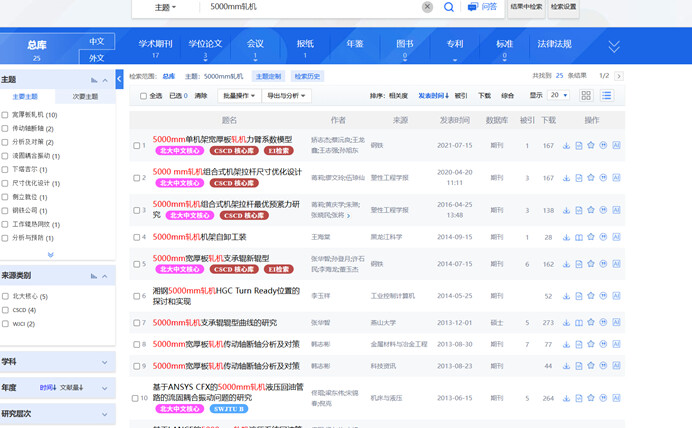This screenshot has width=692, height=428.
Task: Tick the 北大核心 (5) source filter
Action: pos(5,296)
